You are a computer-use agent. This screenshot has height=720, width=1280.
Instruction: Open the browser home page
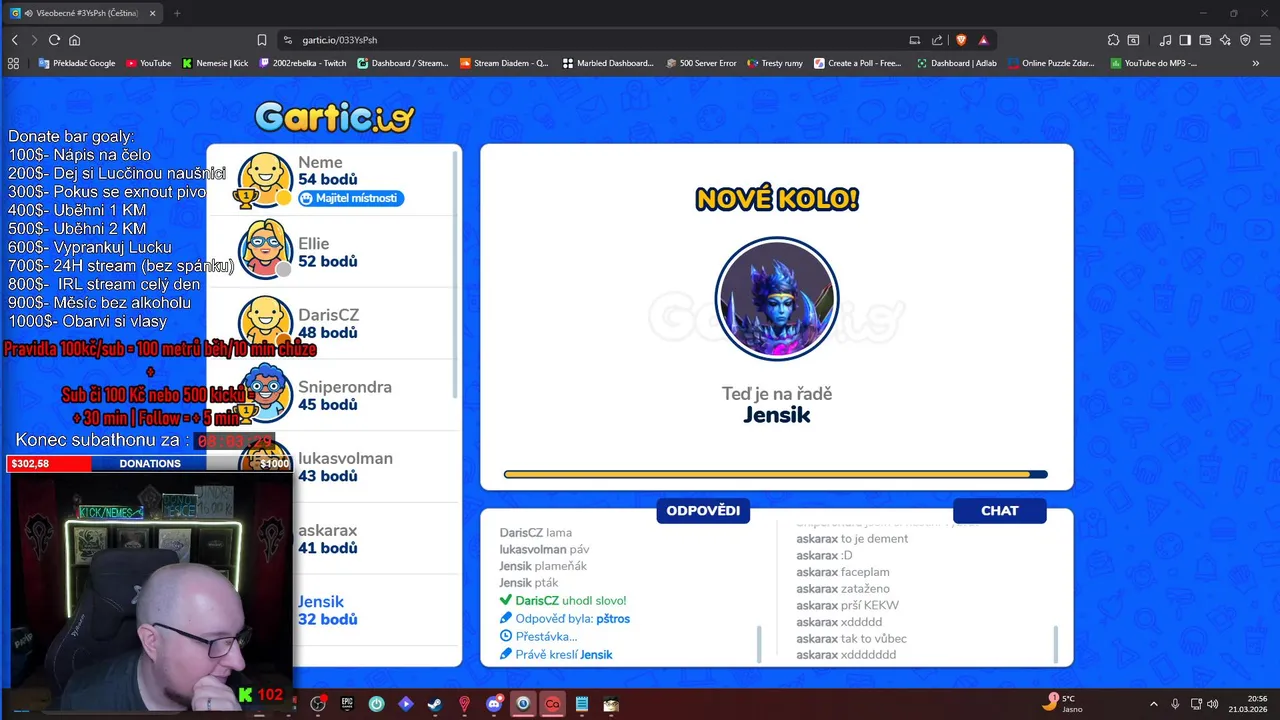(74, 40)
